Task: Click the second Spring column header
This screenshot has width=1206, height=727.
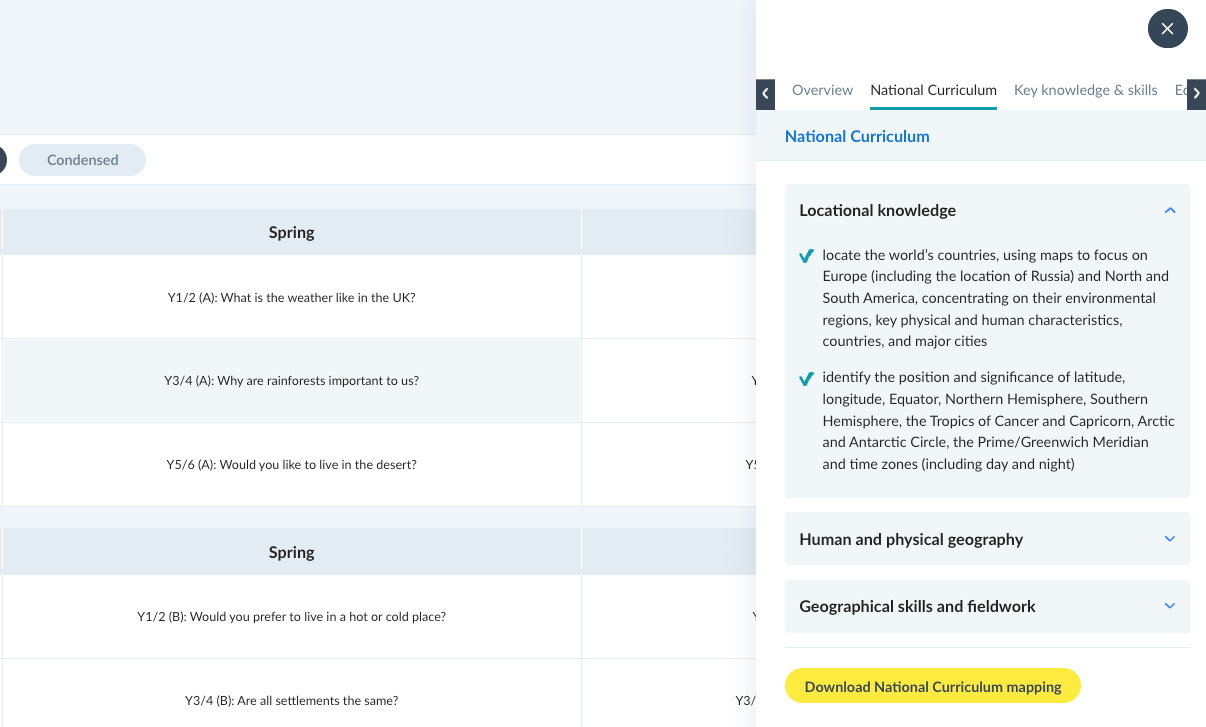Action: coord(292,552)
